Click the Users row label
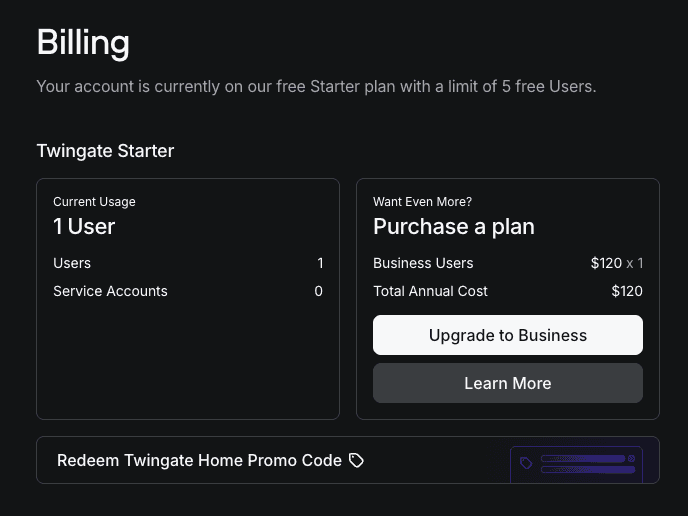Viewport: 688px width, 516px height. 72,263
